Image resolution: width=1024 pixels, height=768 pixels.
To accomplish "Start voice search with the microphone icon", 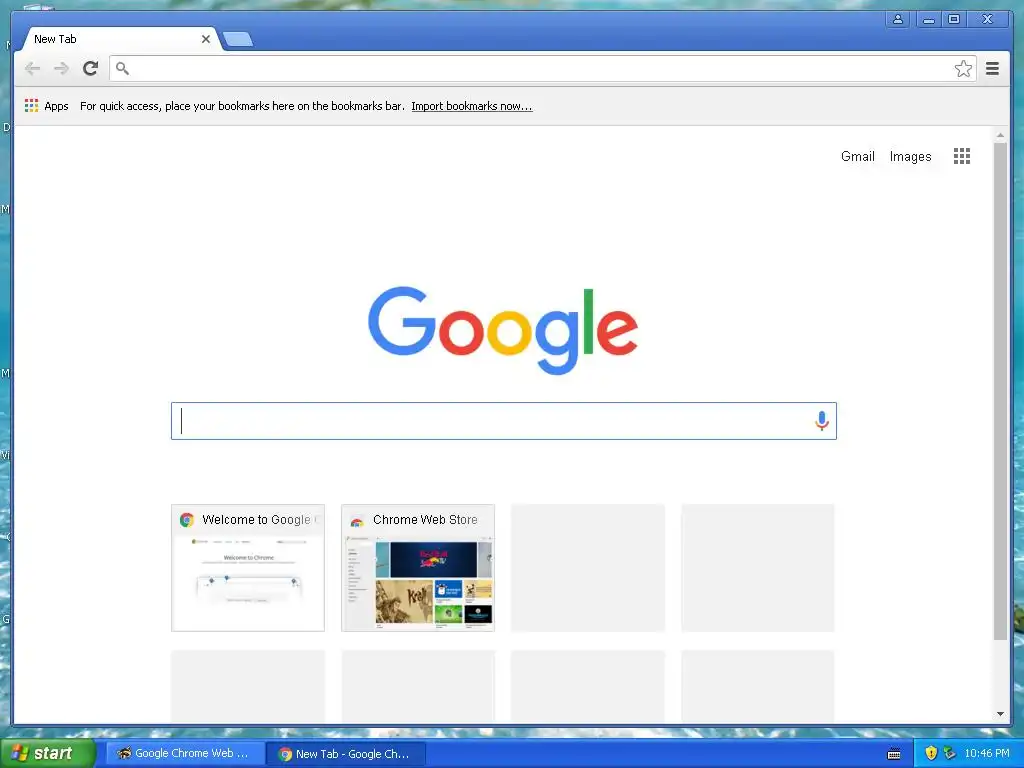I will point(822,421).
